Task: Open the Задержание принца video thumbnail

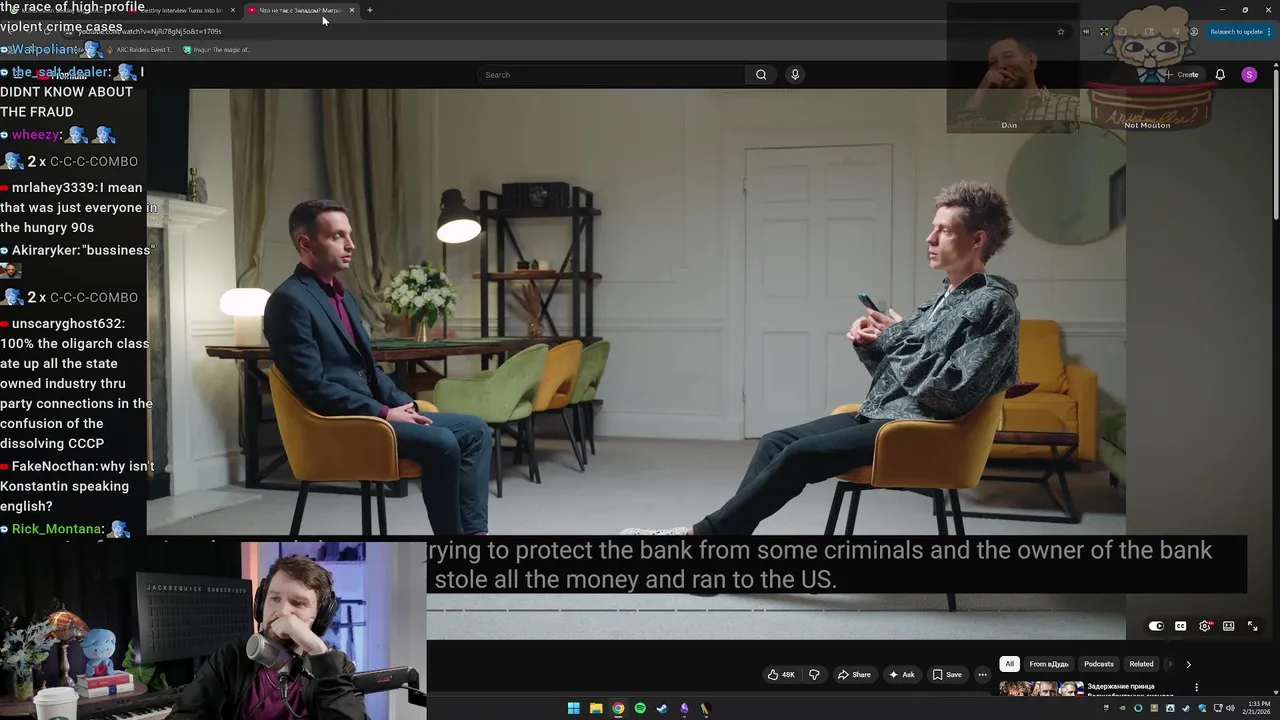Action: [1041, 688]
